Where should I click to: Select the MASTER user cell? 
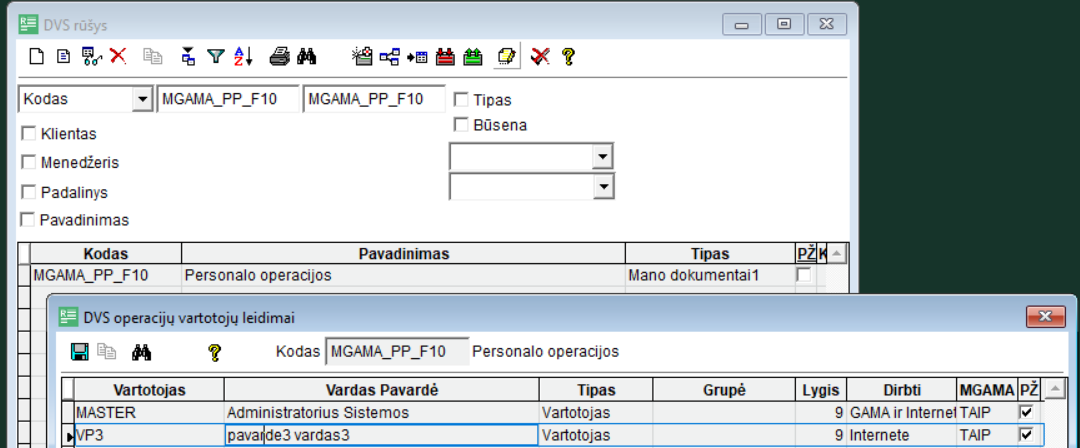[149, 413]
